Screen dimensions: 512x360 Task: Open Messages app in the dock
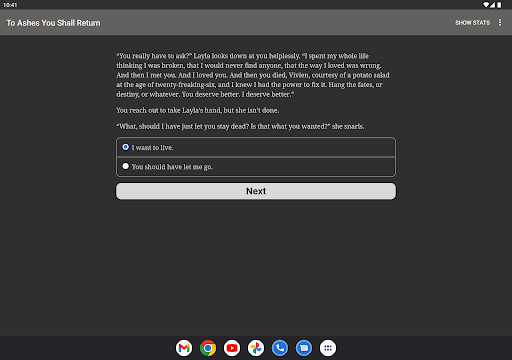point(304,348)
